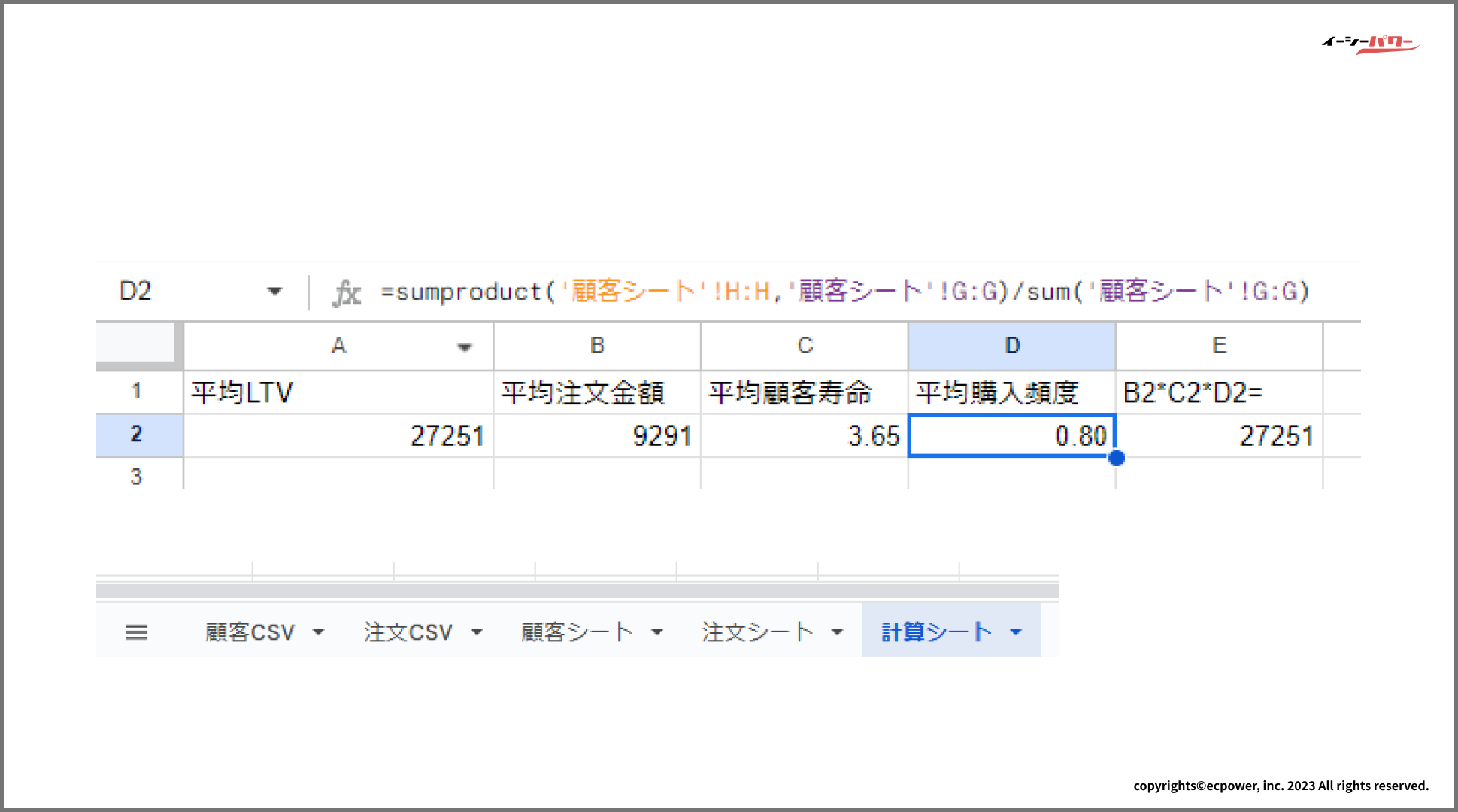Expand the 注文CSV tab menu arrow
The image size is (1458, 812).
pyautogui.click(x=477, y=632)
